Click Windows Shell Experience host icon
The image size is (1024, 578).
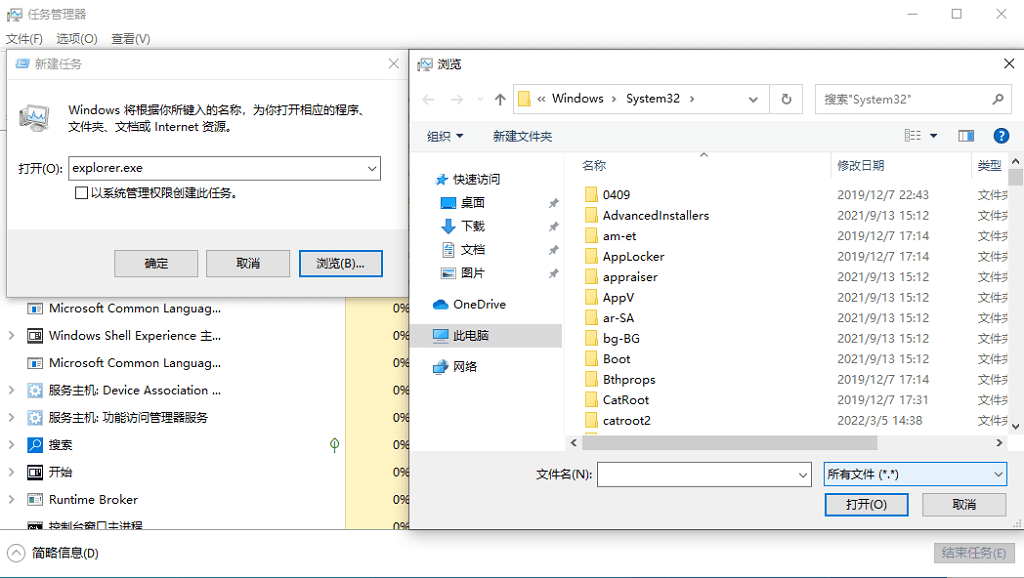[35, 336]
